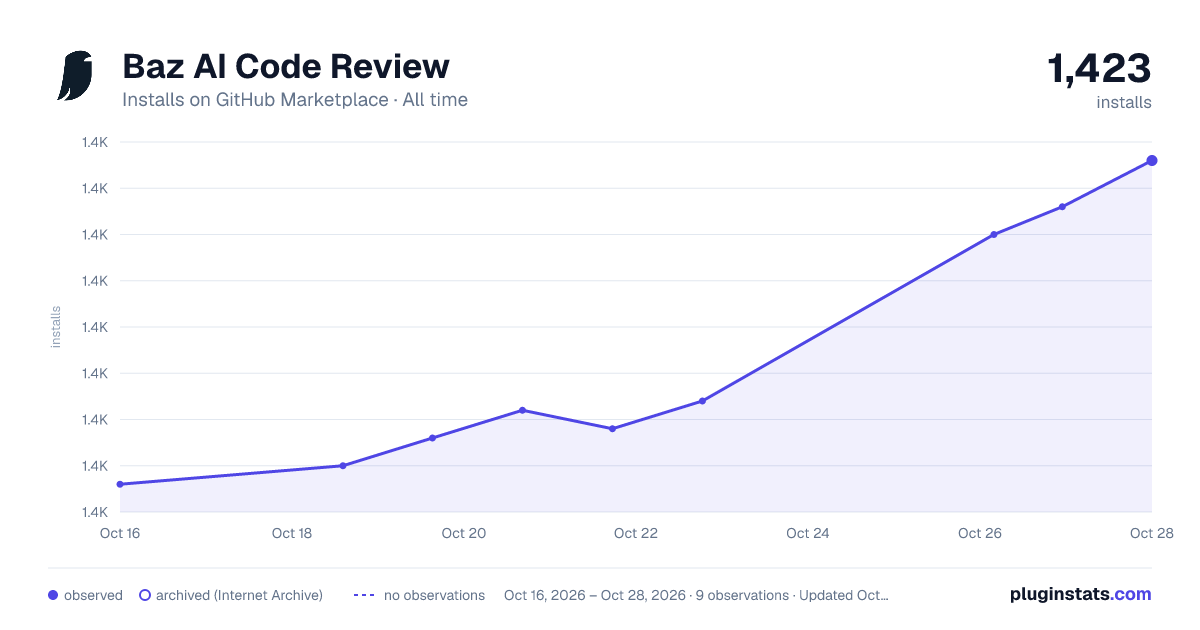Click the 'Oct 26' x-axis label
This screenshot has height=630, width=1200.
point(980,533)
